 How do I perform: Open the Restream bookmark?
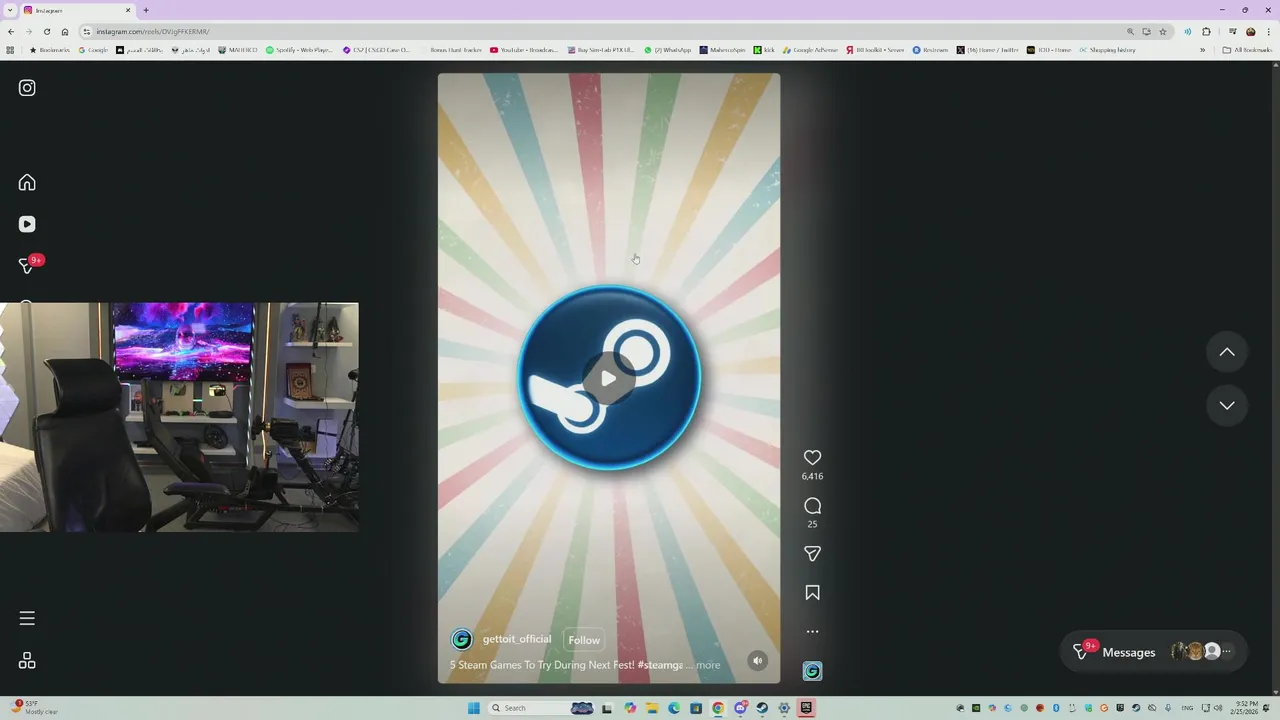[930, 50]
